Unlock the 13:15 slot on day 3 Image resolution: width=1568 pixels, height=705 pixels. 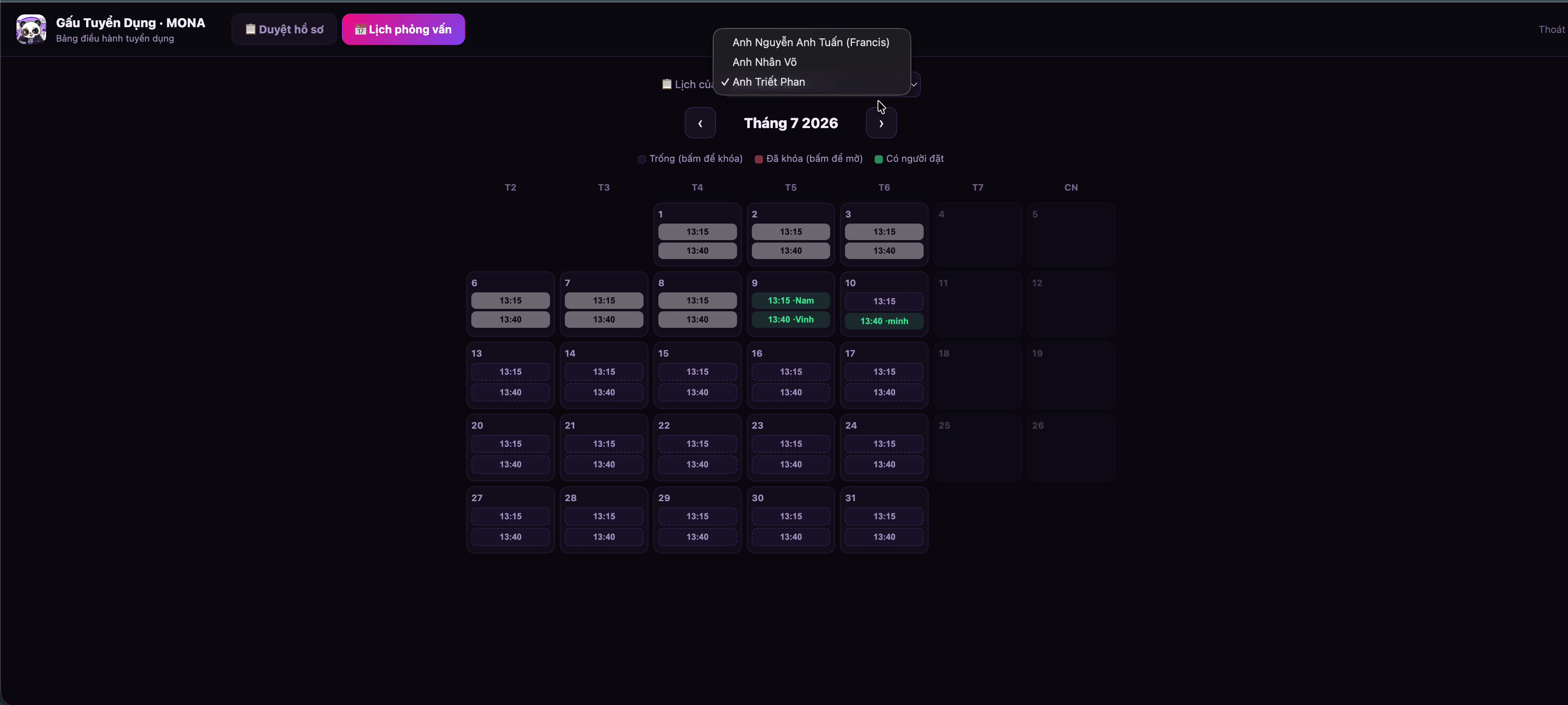click(x=884, y=232)
